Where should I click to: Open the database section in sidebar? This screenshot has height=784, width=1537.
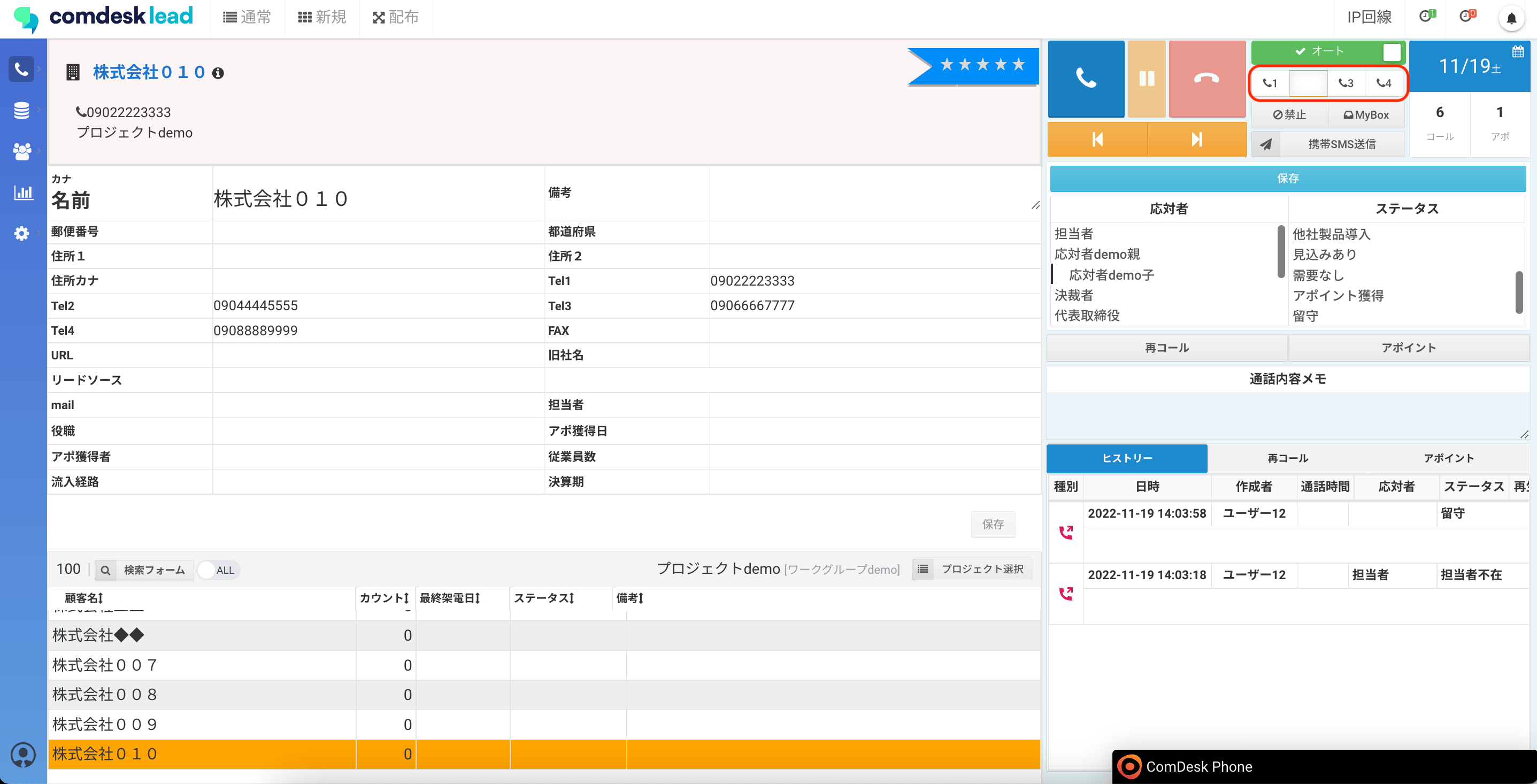[x=21, y=110]
